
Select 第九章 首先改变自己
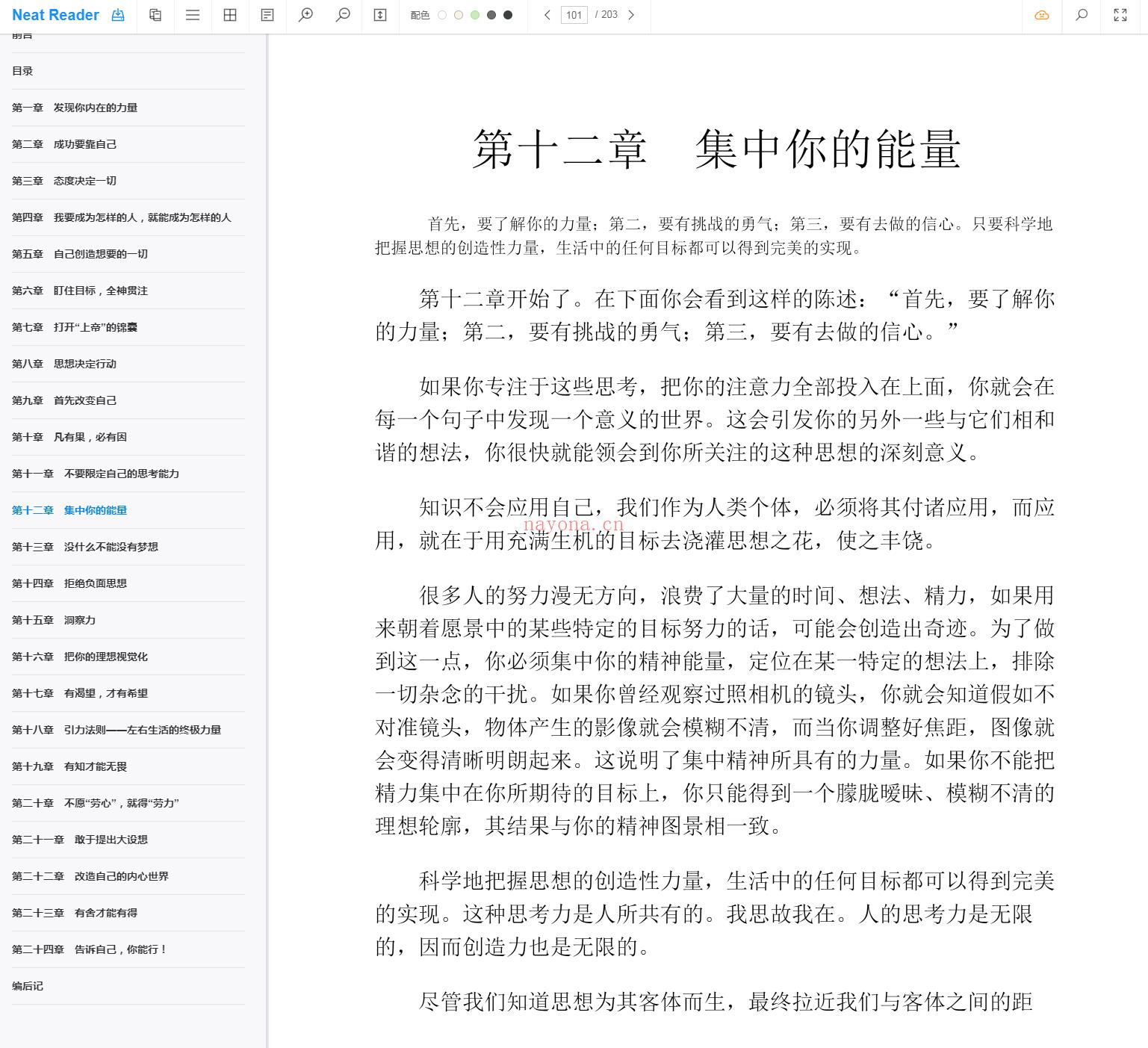click(128, 400)
